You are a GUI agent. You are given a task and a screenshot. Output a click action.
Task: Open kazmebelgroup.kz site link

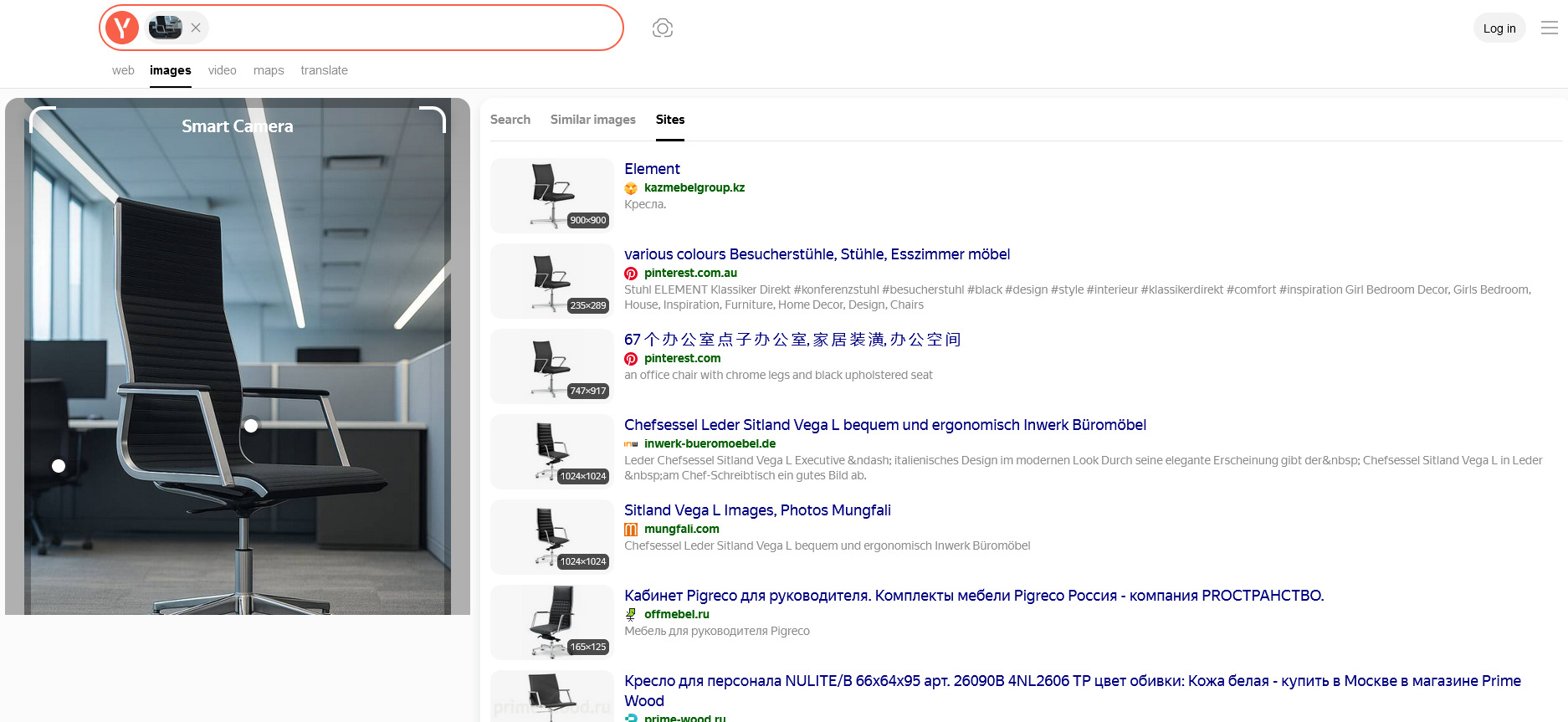tap(694, 187)
